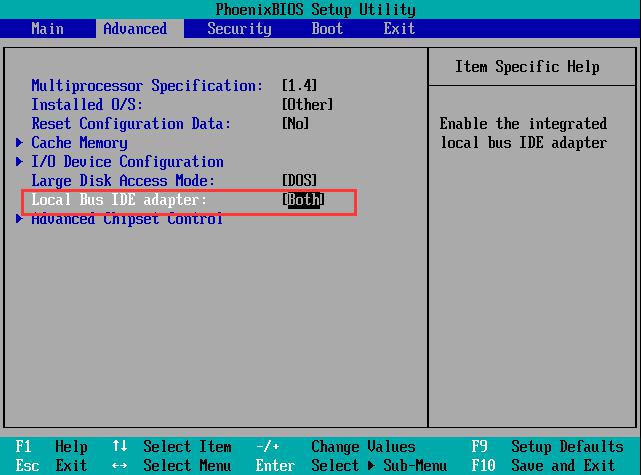
Task: Open the Security menu tab
Action: point(239,29)
